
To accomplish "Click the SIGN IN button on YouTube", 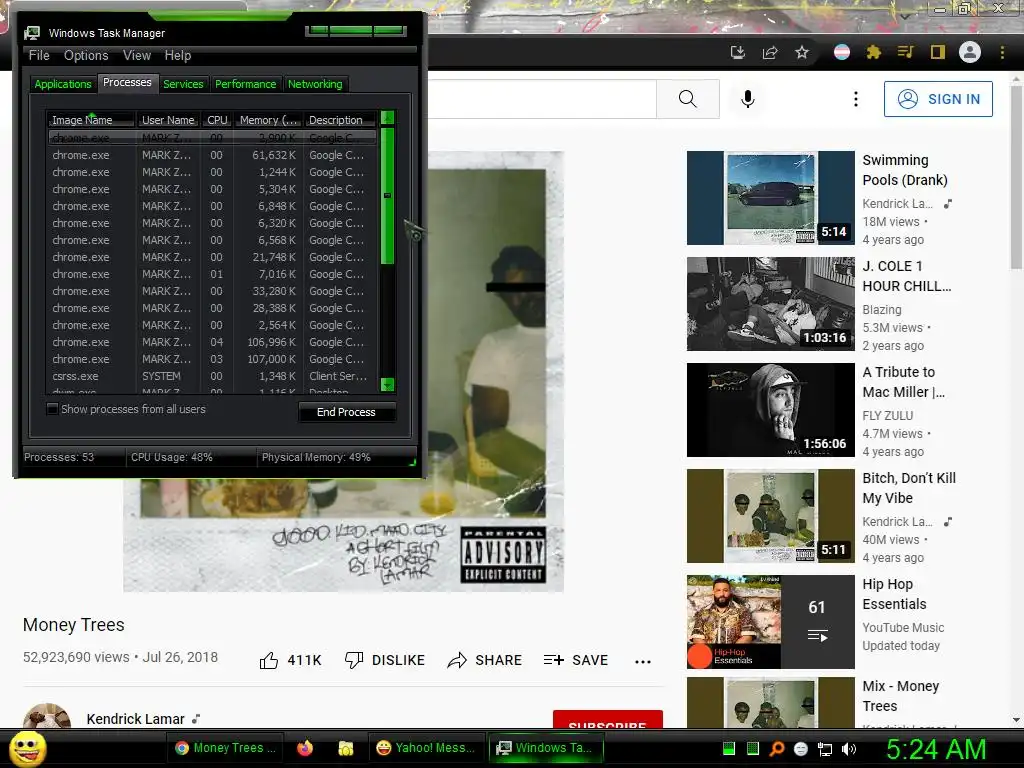I will pos(938,99).
